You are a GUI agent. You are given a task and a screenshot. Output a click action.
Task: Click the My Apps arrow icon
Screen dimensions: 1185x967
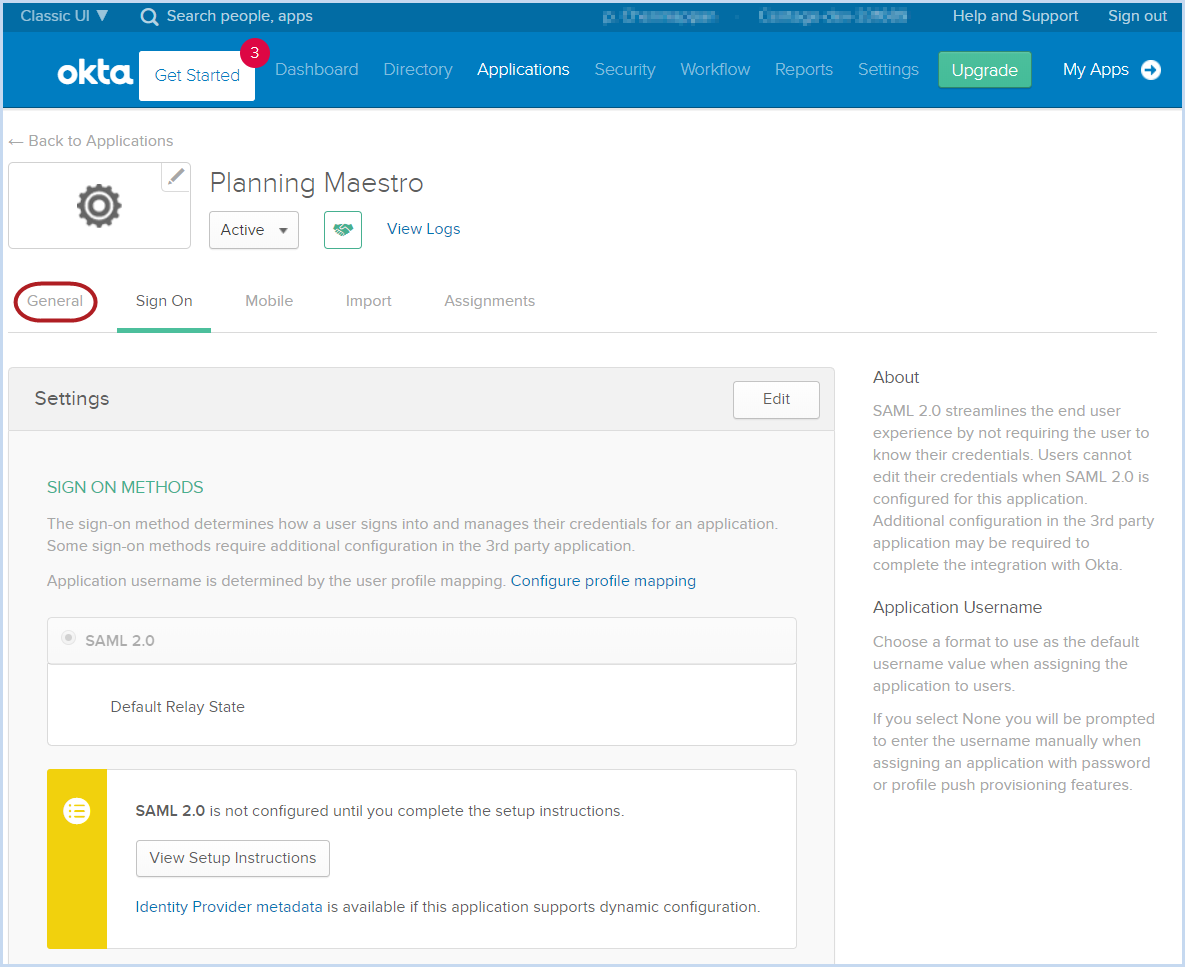tap(1151, 70)
